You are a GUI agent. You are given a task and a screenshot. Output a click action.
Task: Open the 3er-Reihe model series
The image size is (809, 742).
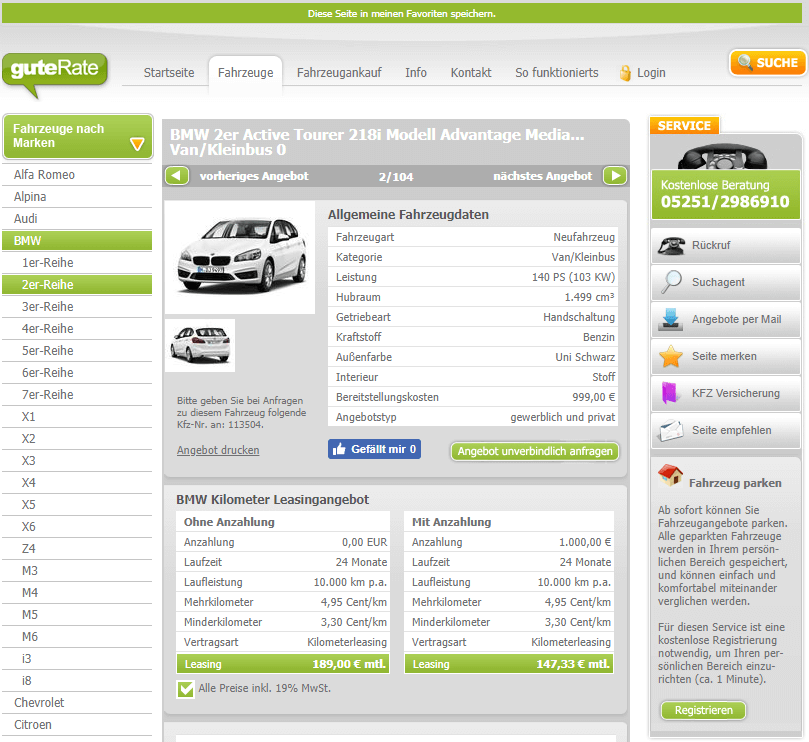click(77, 307)
